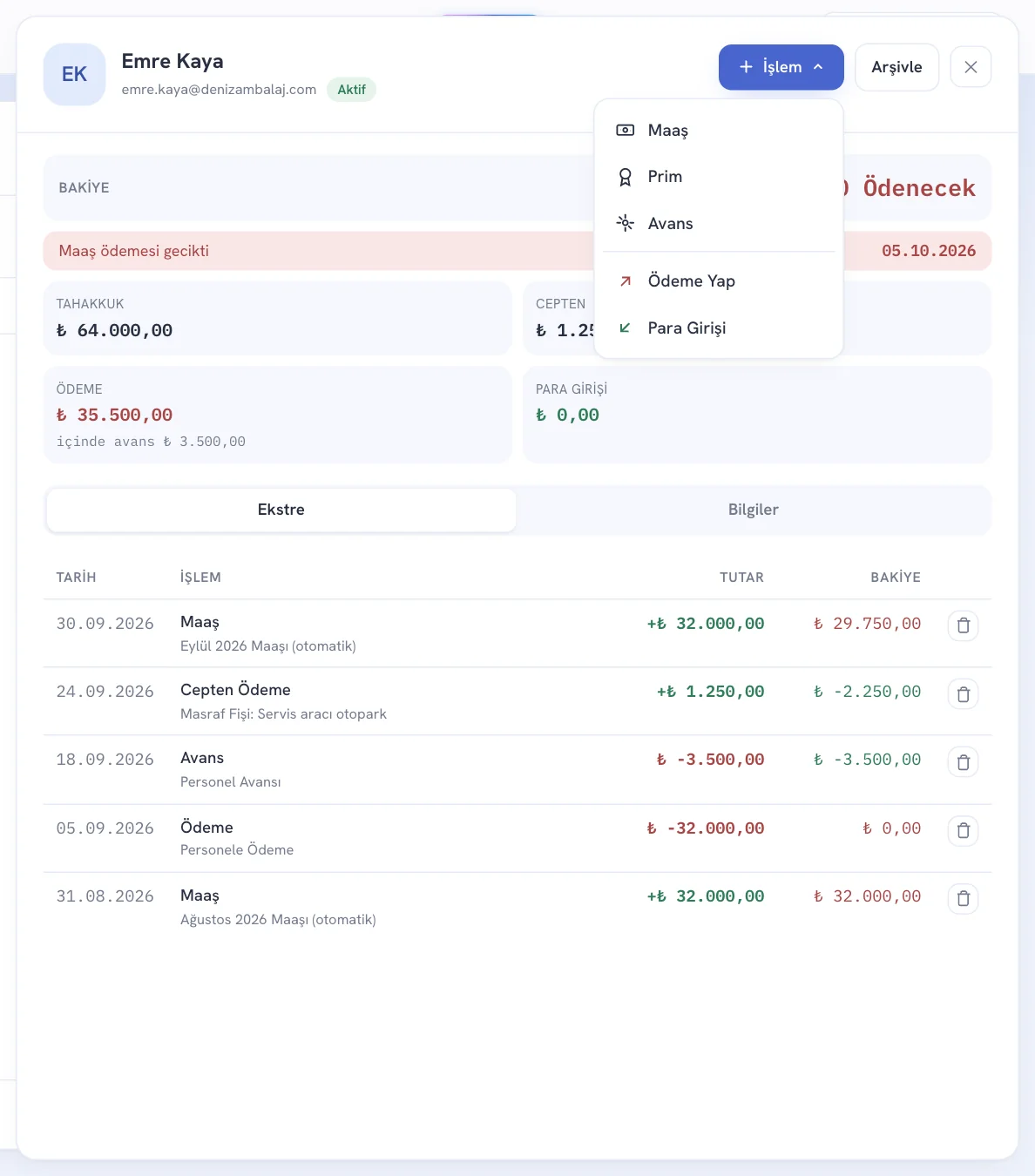Screen dimensions: 1035x1176
Task: Click the Avans icon in dropdown
Action: pos(625,223)
